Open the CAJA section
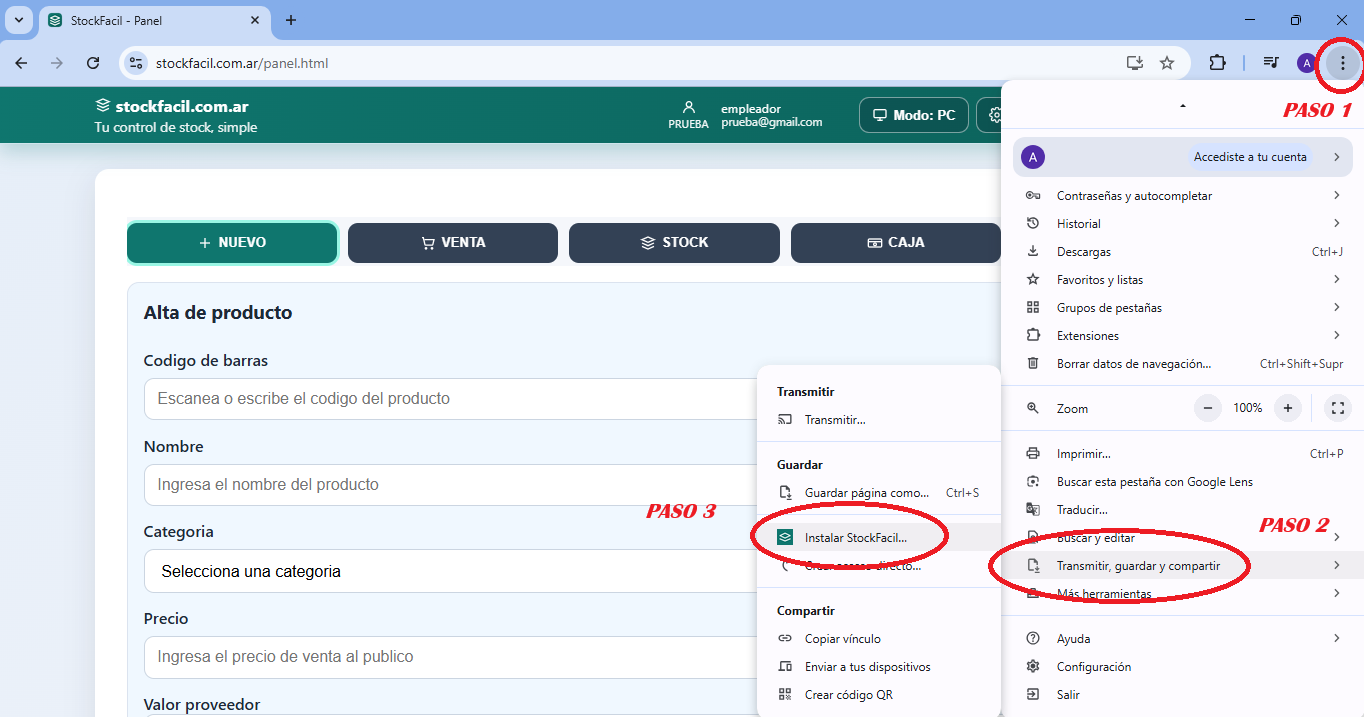 click(x=895, y=243)
